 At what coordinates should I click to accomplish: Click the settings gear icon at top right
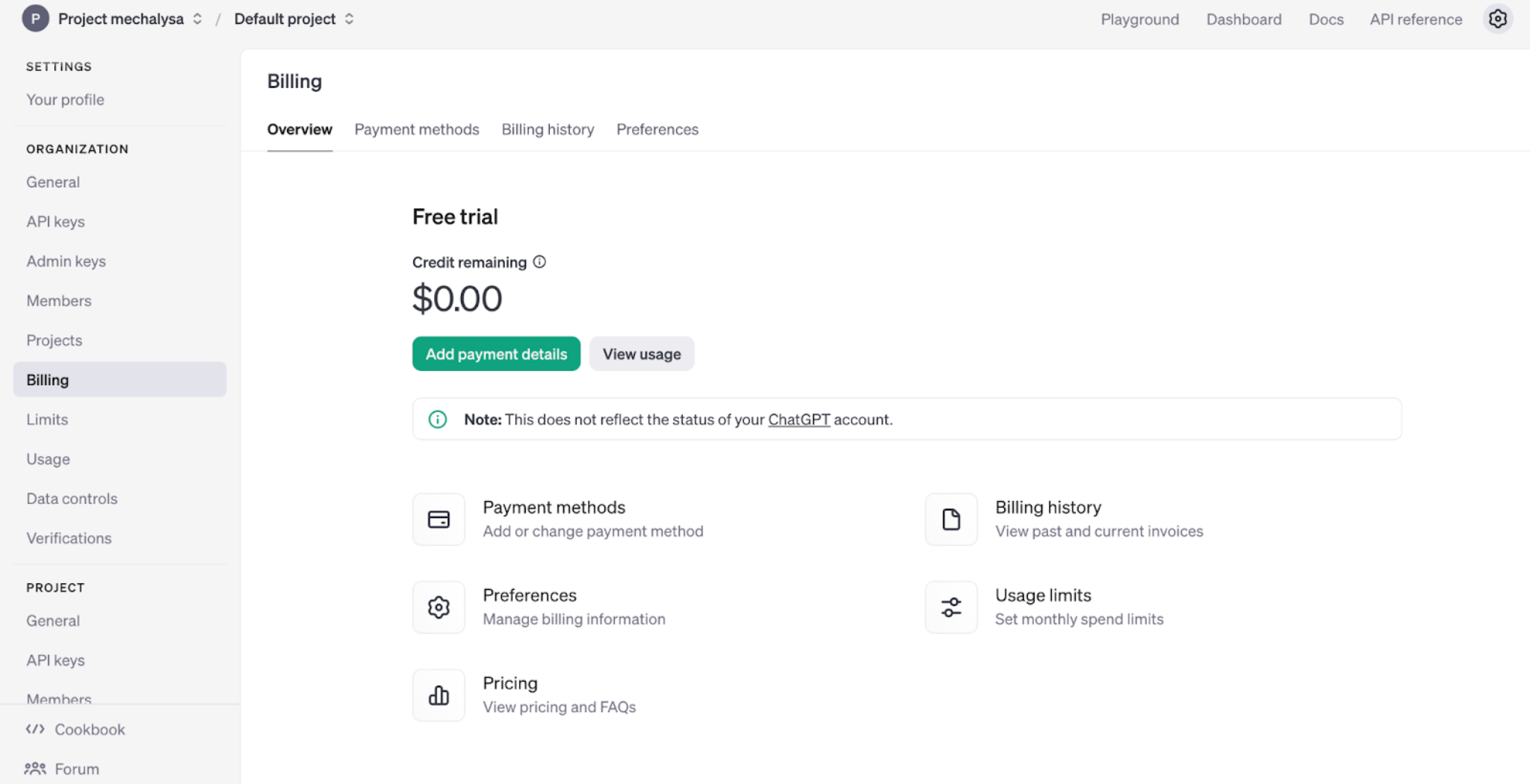1497,19
